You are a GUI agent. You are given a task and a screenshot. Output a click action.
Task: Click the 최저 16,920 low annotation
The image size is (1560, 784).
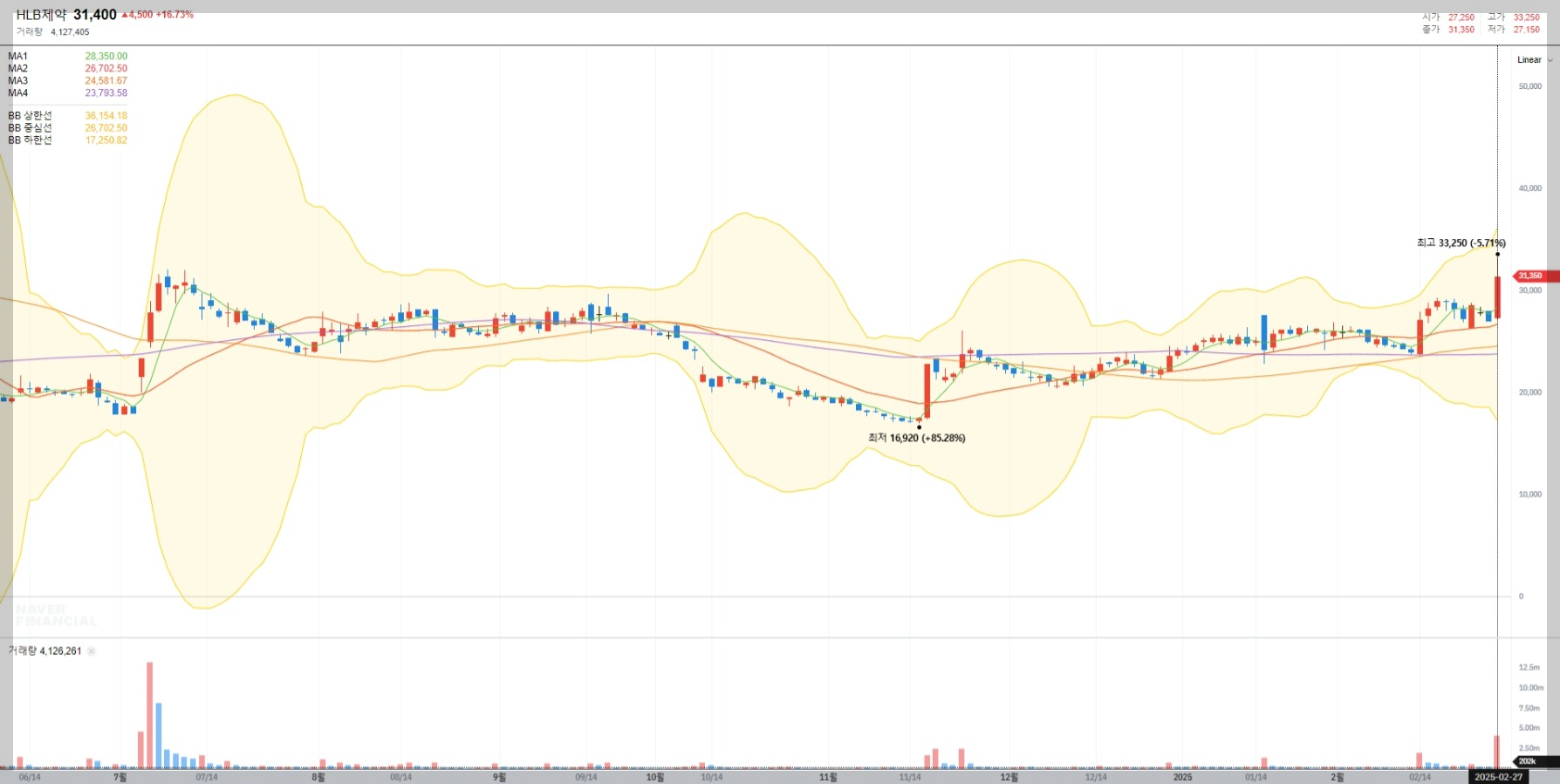click(916, 439)
